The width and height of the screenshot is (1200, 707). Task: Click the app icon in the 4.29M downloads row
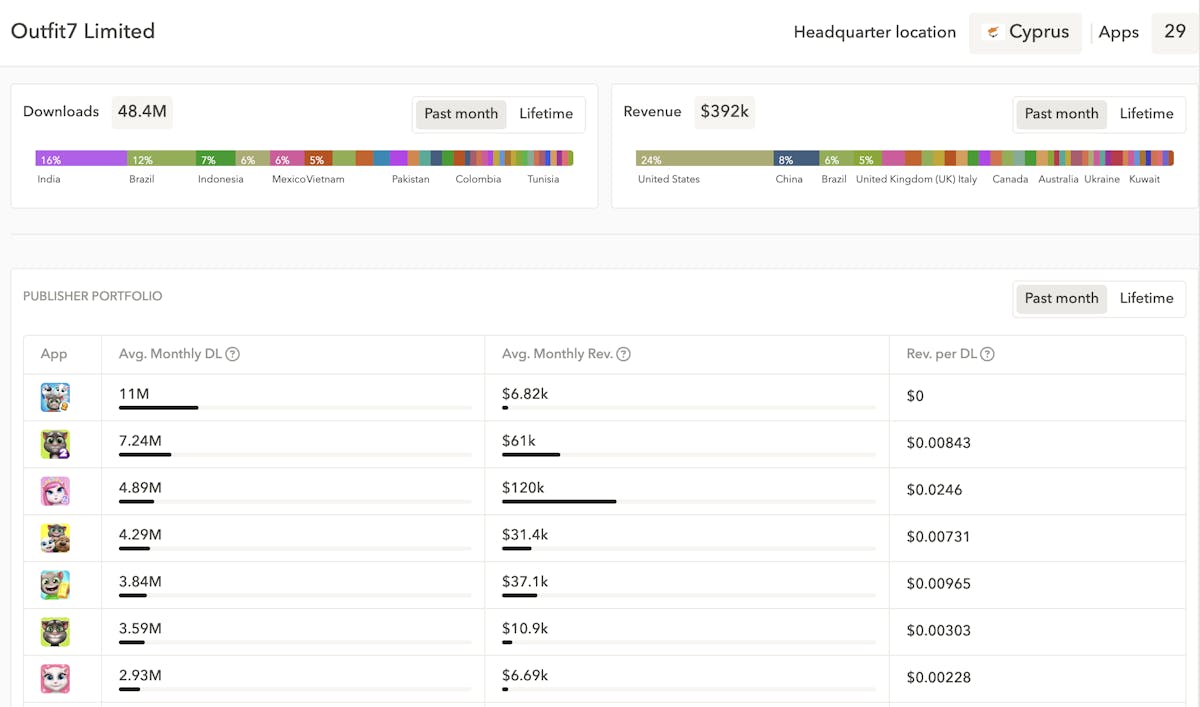pyautogui.click(x=55, y=538)
